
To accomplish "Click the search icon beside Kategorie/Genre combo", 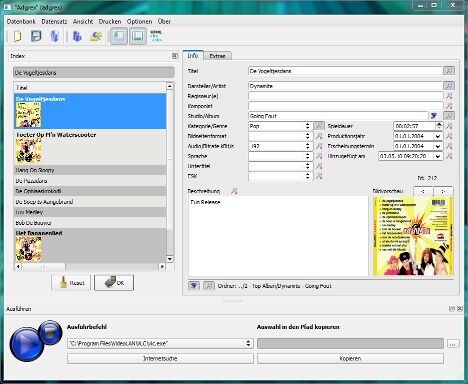I will [x=319, y=126].
